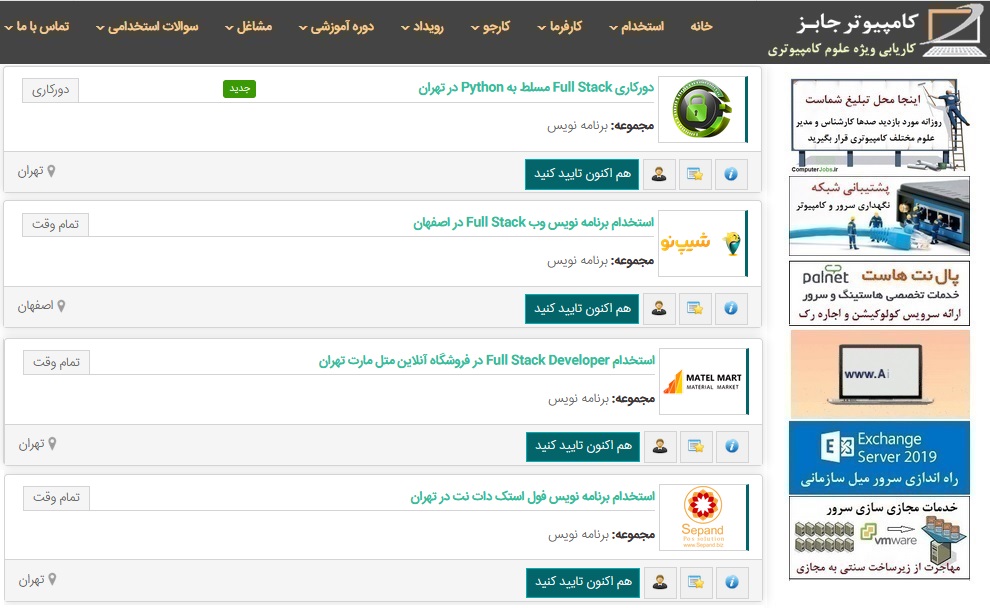
Task: Expand the کارجو dropdown menu
Action: [x=491, y=27]
